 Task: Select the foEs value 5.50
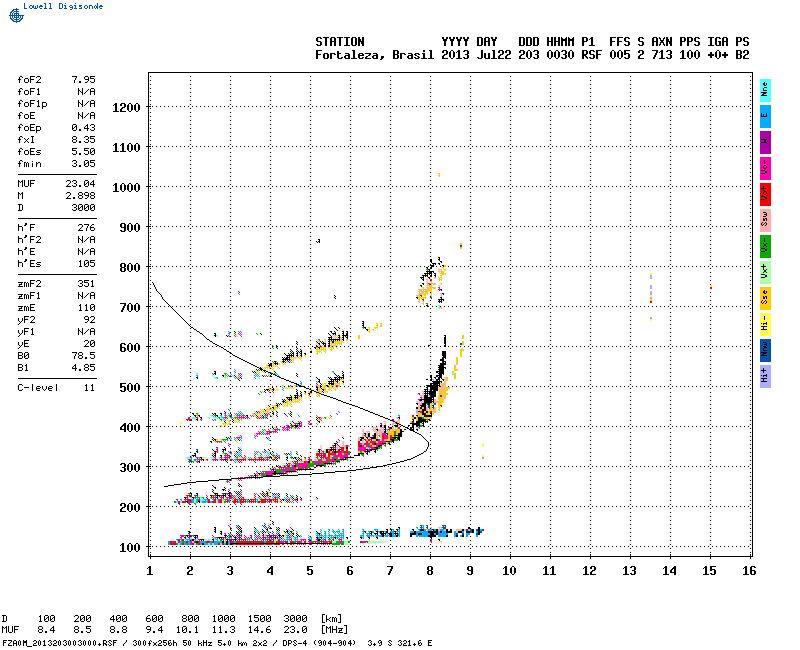point(83,152)
